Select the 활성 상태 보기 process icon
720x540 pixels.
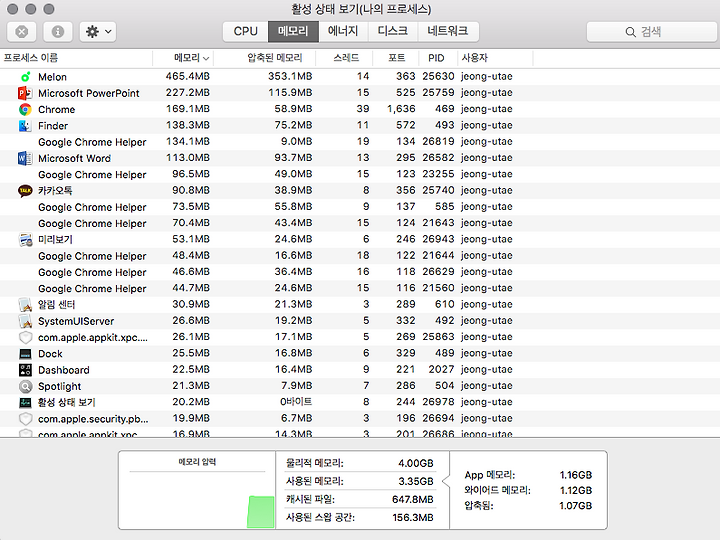coord(25,403)
